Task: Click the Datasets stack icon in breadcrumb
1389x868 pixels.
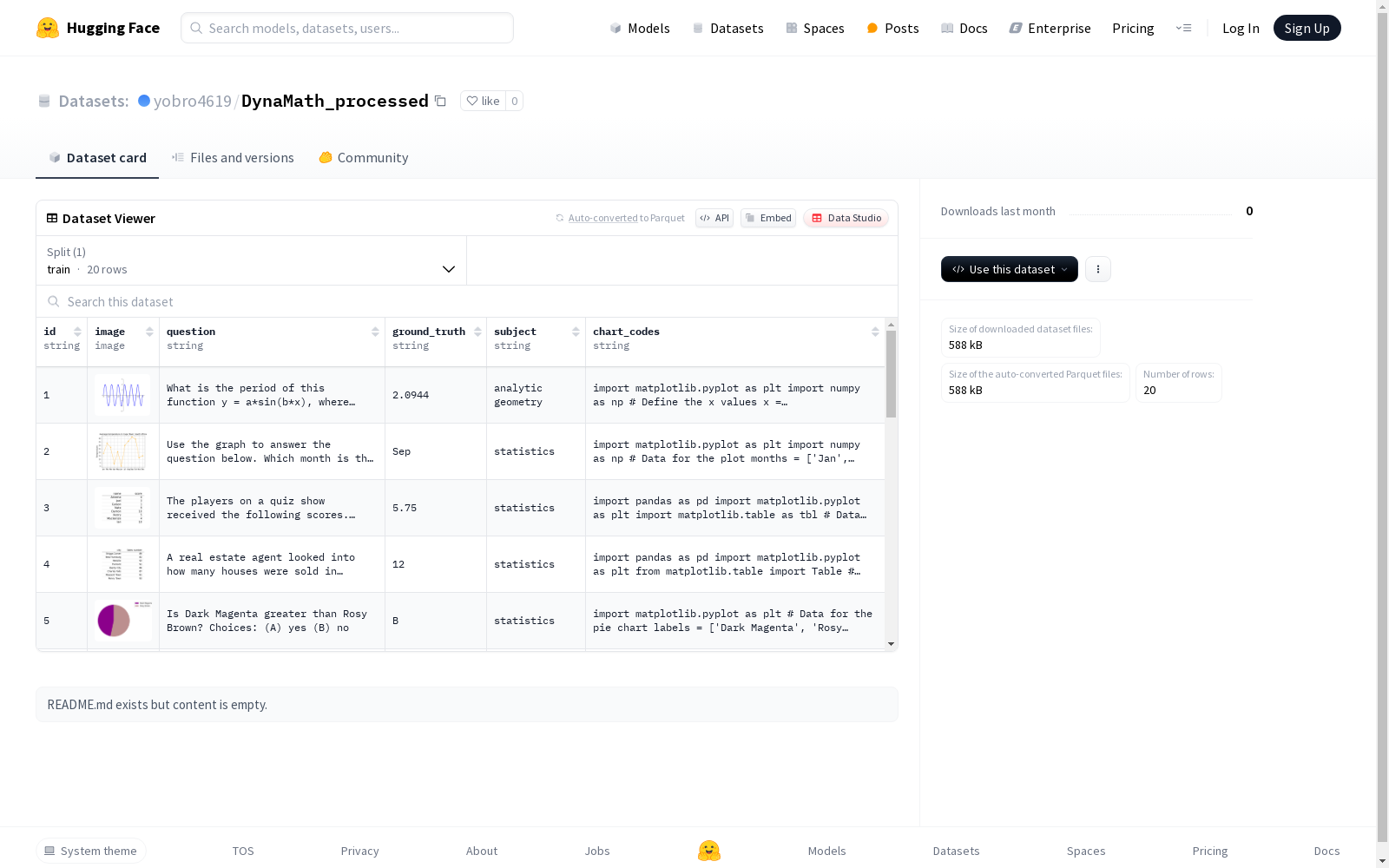Action: coord(44,101)
